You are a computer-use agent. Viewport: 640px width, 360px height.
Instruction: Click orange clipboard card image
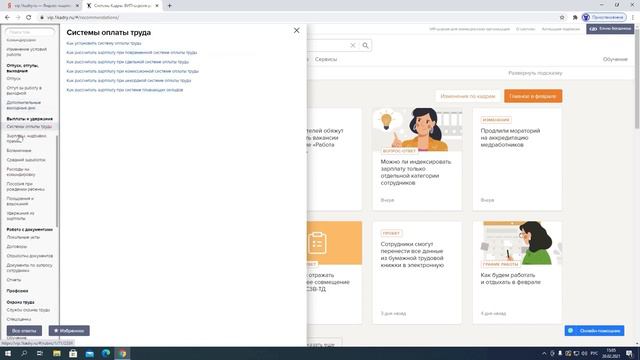pyautogui.click(x=334, y=243)
